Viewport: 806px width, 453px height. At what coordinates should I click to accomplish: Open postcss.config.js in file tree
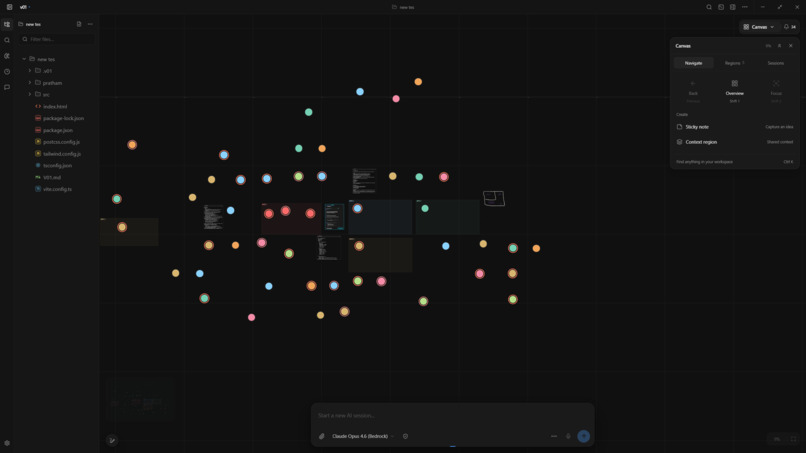coord(61,142)
